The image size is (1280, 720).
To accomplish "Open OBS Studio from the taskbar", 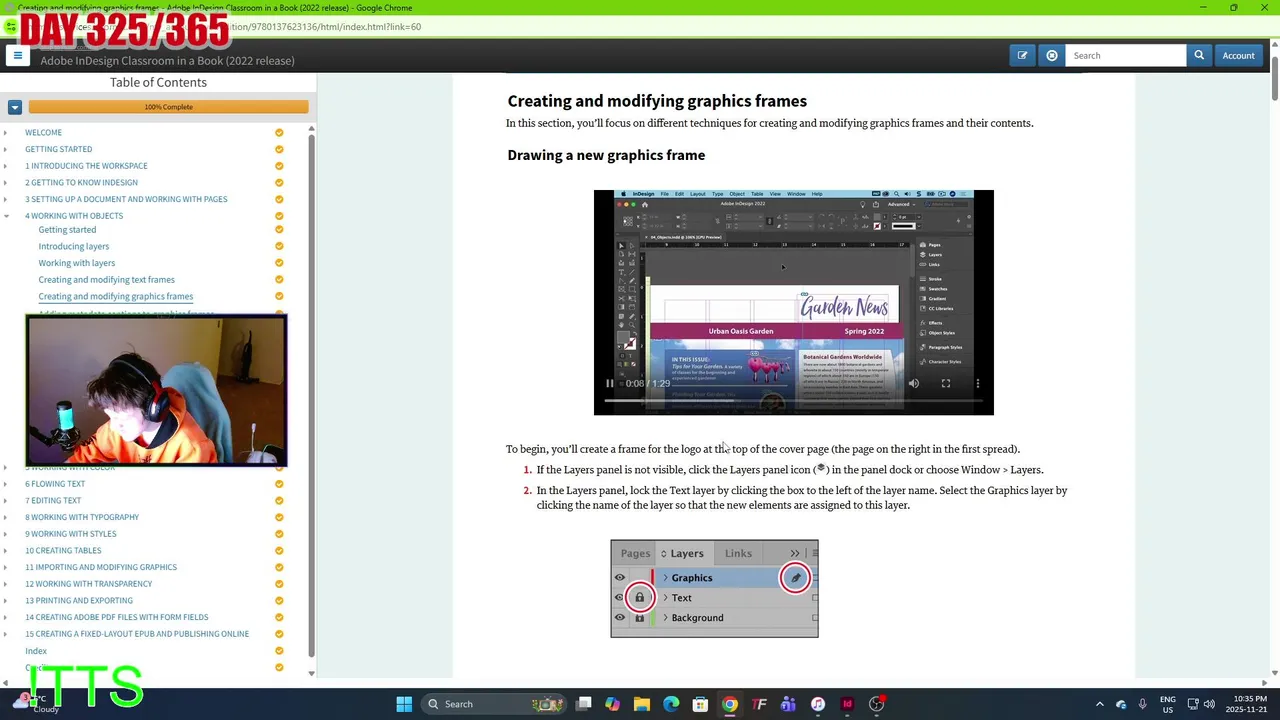I will 876,704.
